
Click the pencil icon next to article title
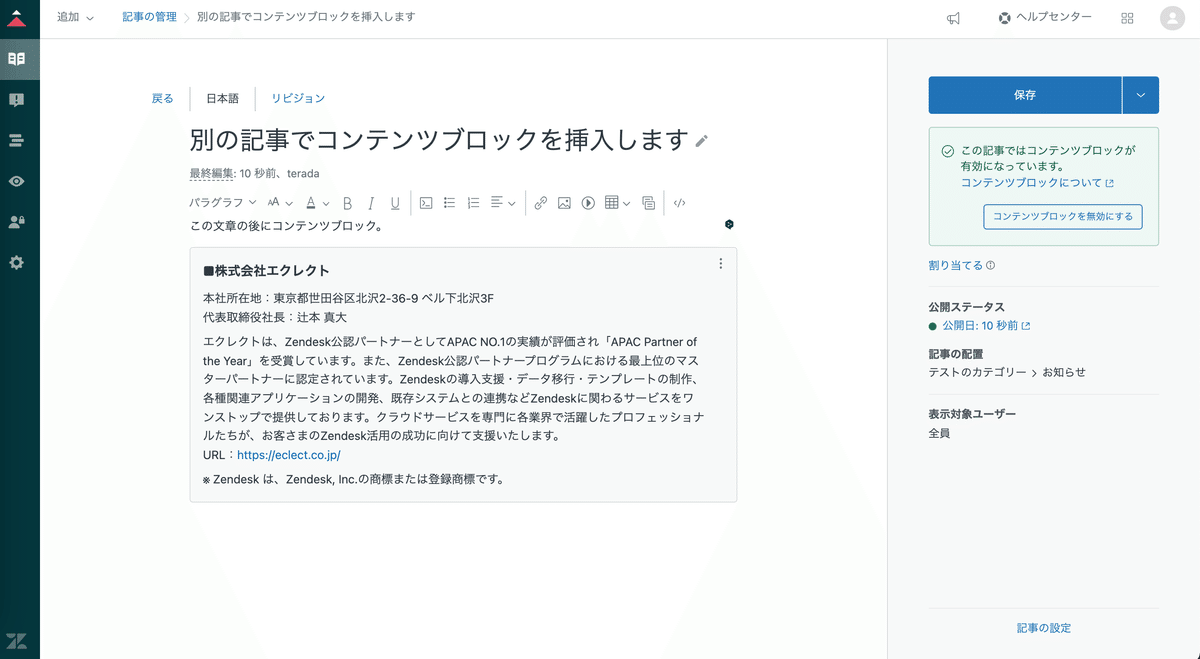[x=702, y=141]
